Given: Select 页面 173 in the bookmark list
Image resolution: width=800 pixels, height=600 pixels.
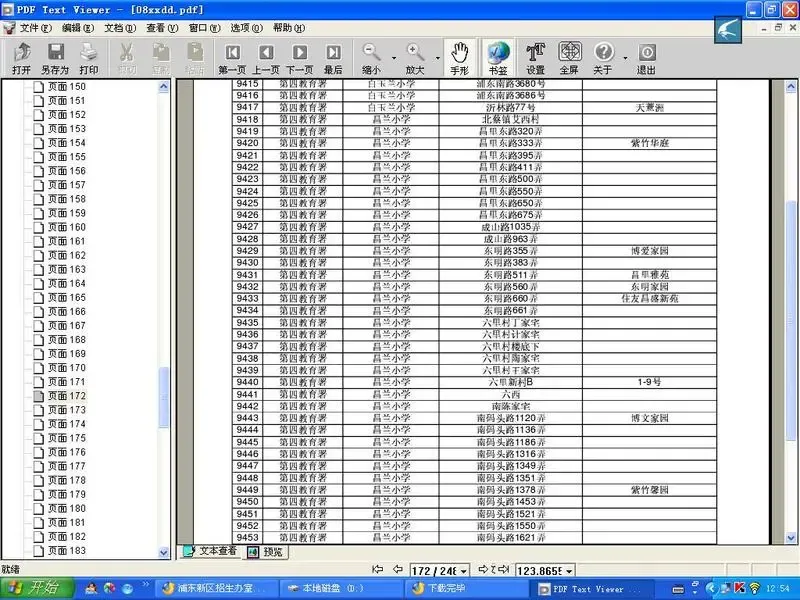Looking at the screenshot, I should [x=67, y=410].
